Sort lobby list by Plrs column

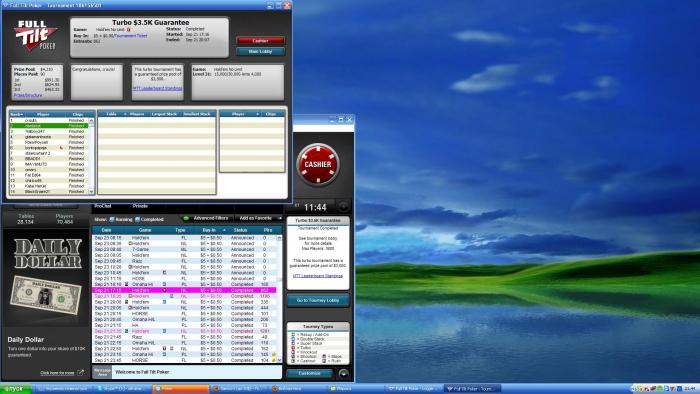click(267, 230)
